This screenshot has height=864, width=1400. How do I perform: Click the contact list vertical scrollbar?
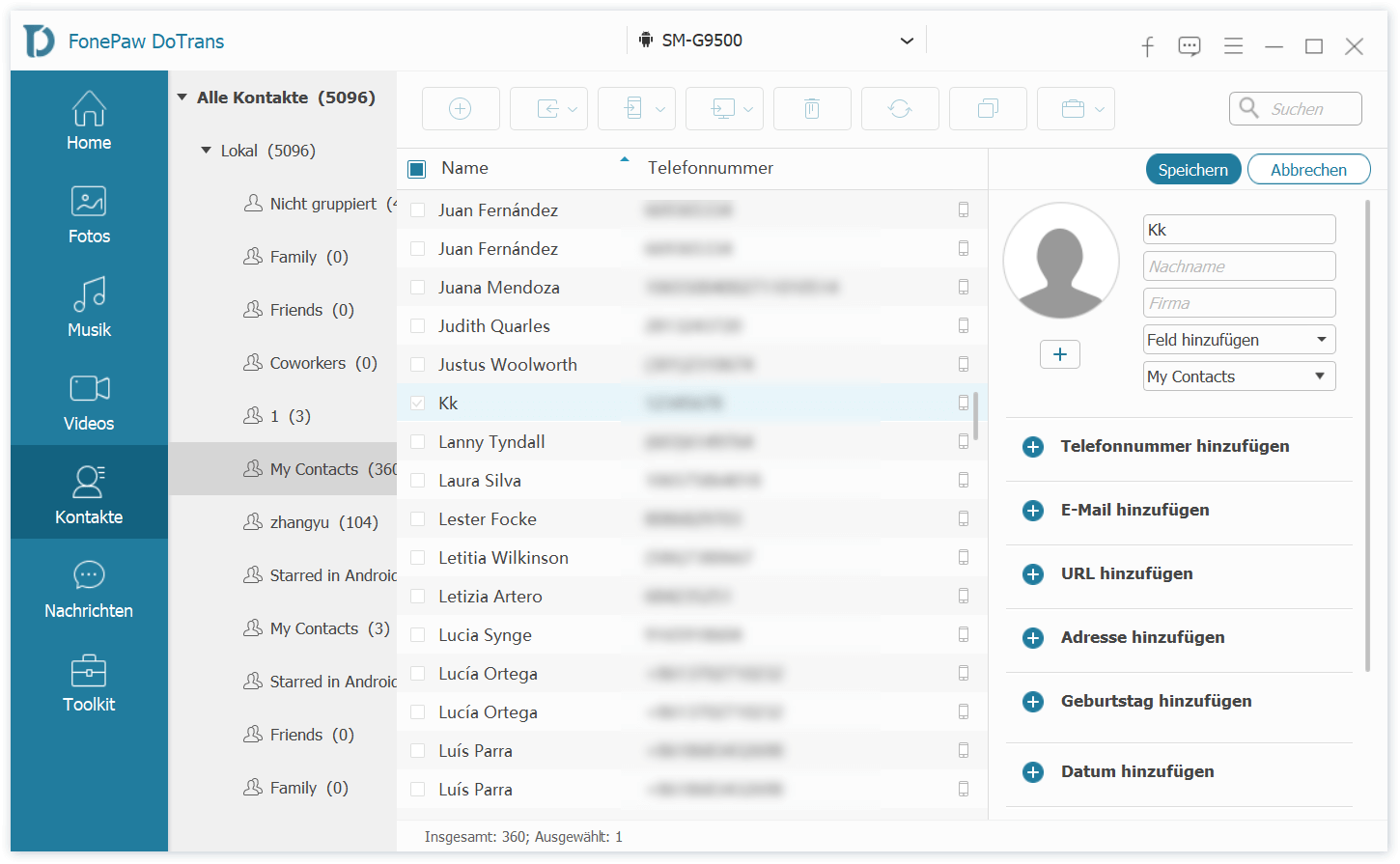pos(976,416)
